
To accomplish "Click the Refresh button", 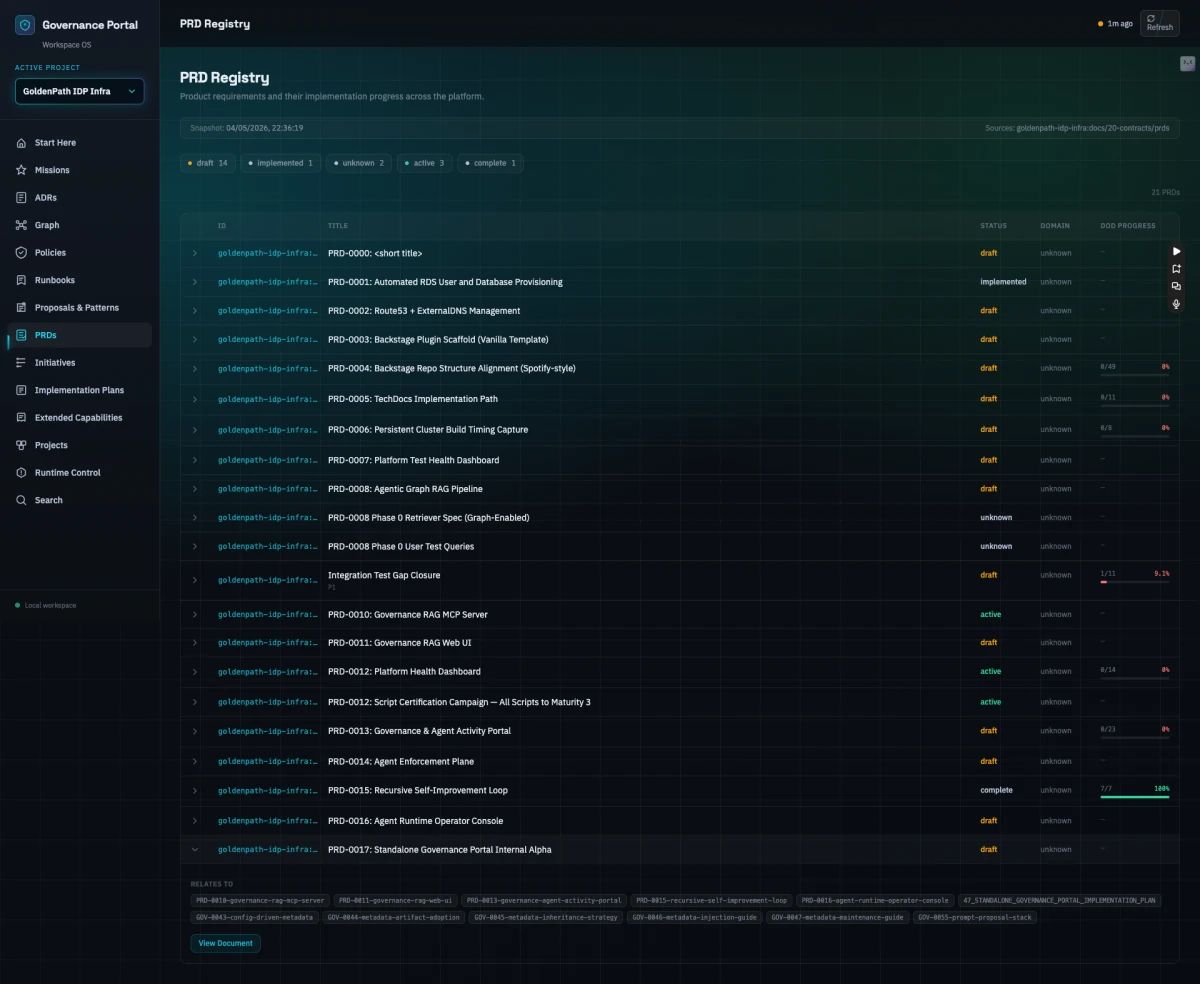I will pyautogui.click(x=1160, y=23).
